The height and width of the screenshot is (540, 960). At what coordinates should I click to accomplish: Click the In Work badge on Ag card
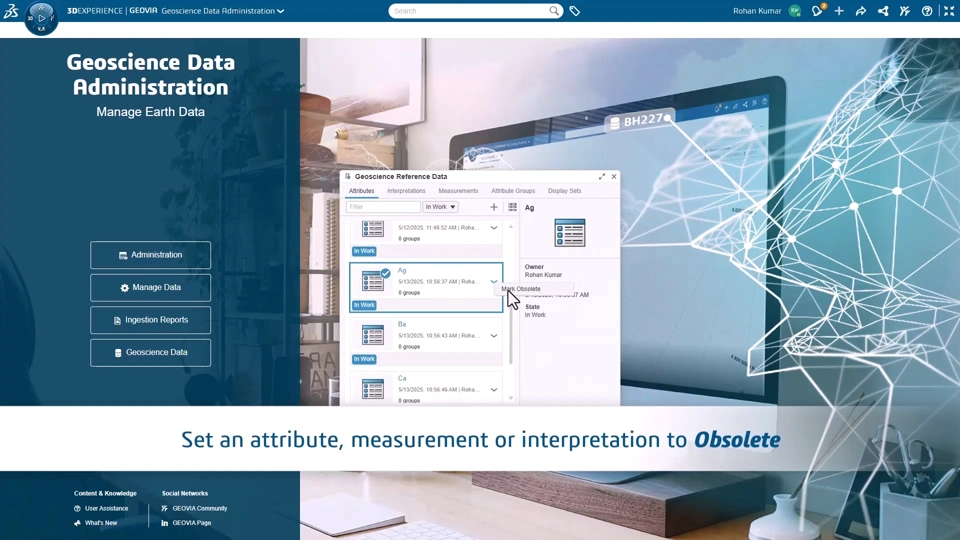coord(364,305)
